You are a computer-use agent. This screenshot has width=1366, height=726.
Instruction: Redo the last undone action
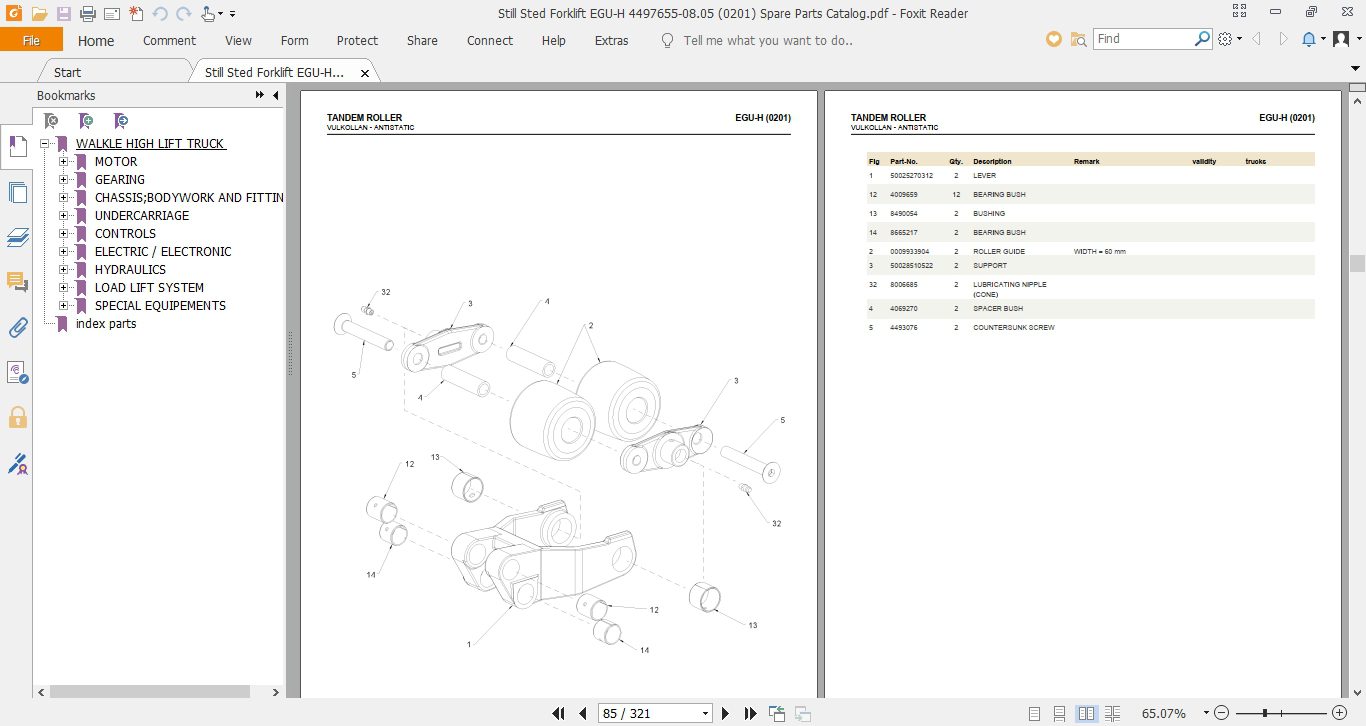click(183, 14)
